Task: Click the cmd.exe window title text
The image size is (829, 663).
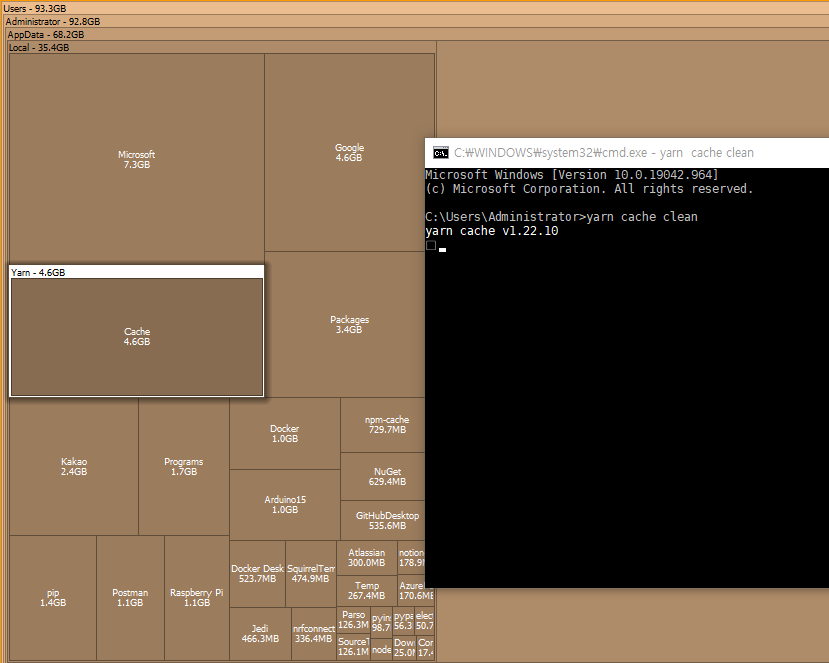Action: (604, 153)
